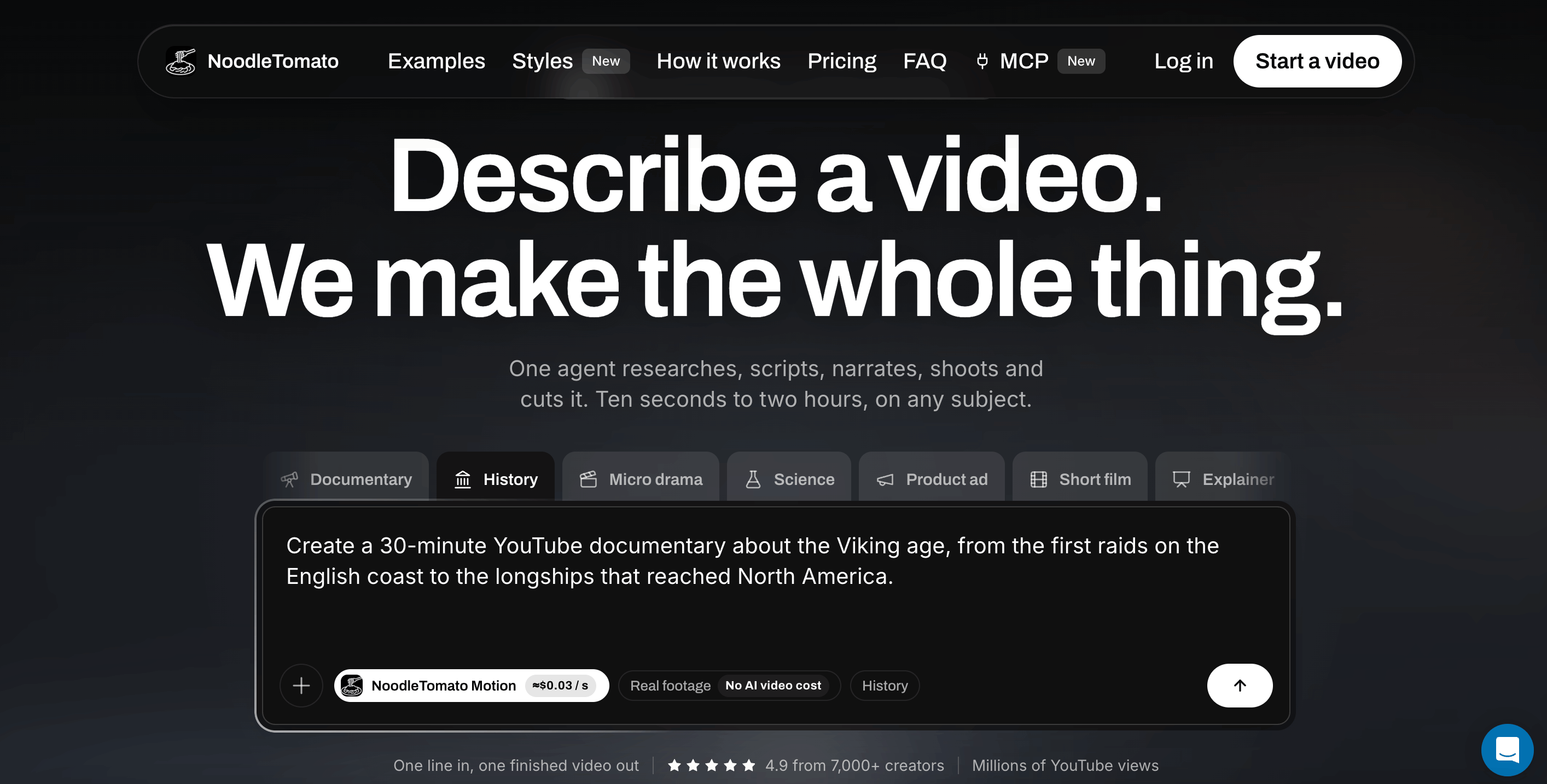
Task: Add an attachment with the plus button
Action: 301,686
